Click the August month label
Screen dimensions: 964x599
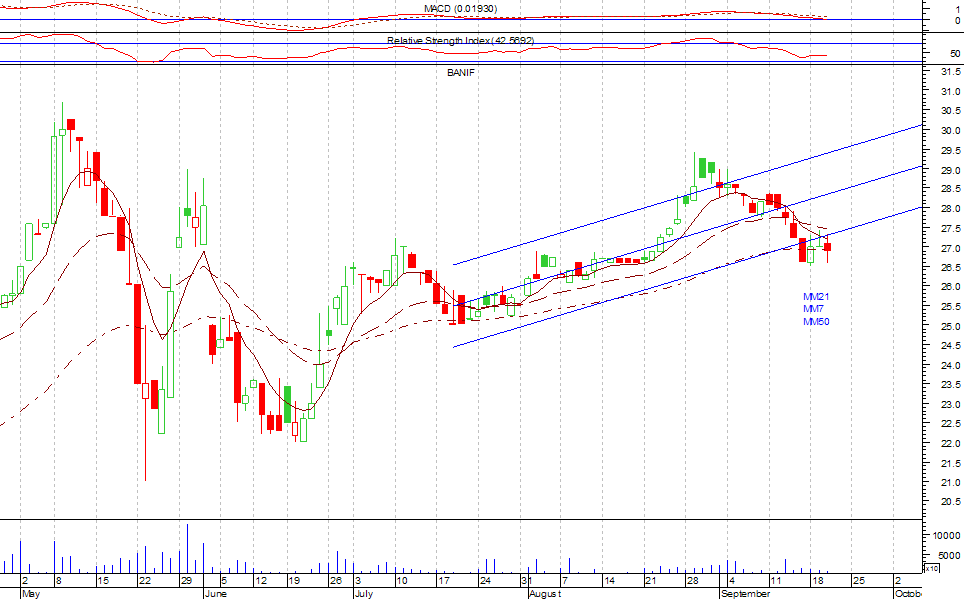pyautogui.click(x=545, y=593)
